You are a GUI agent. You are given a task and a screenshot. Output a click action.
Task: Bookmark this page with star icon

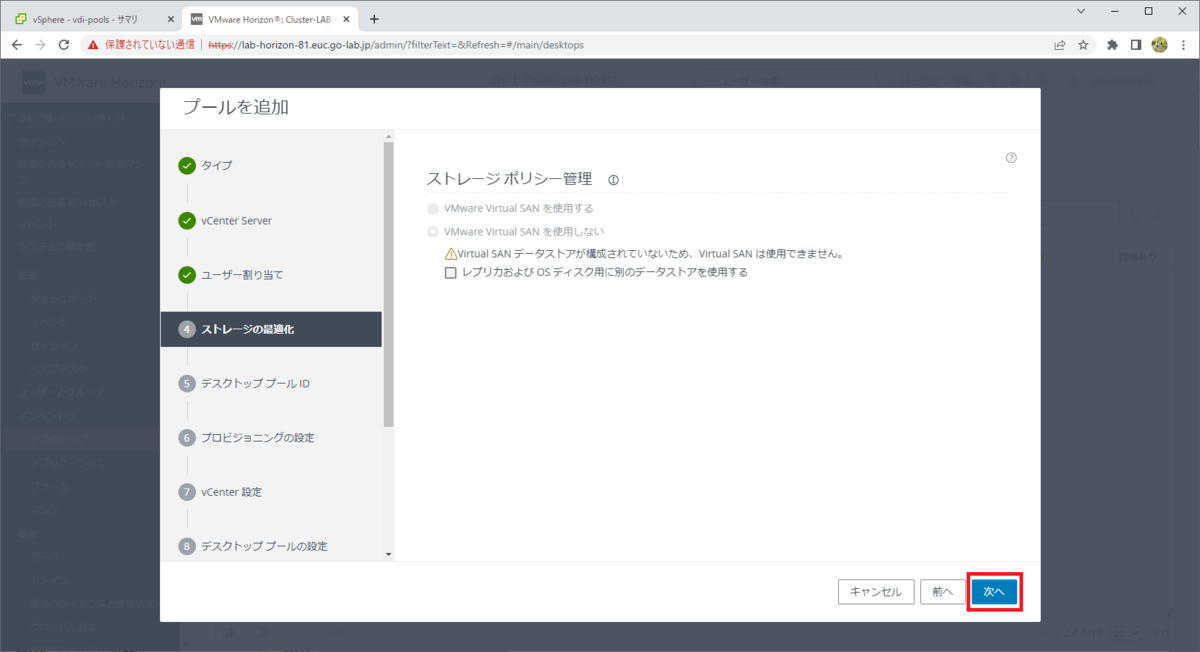coord(1083,45)
